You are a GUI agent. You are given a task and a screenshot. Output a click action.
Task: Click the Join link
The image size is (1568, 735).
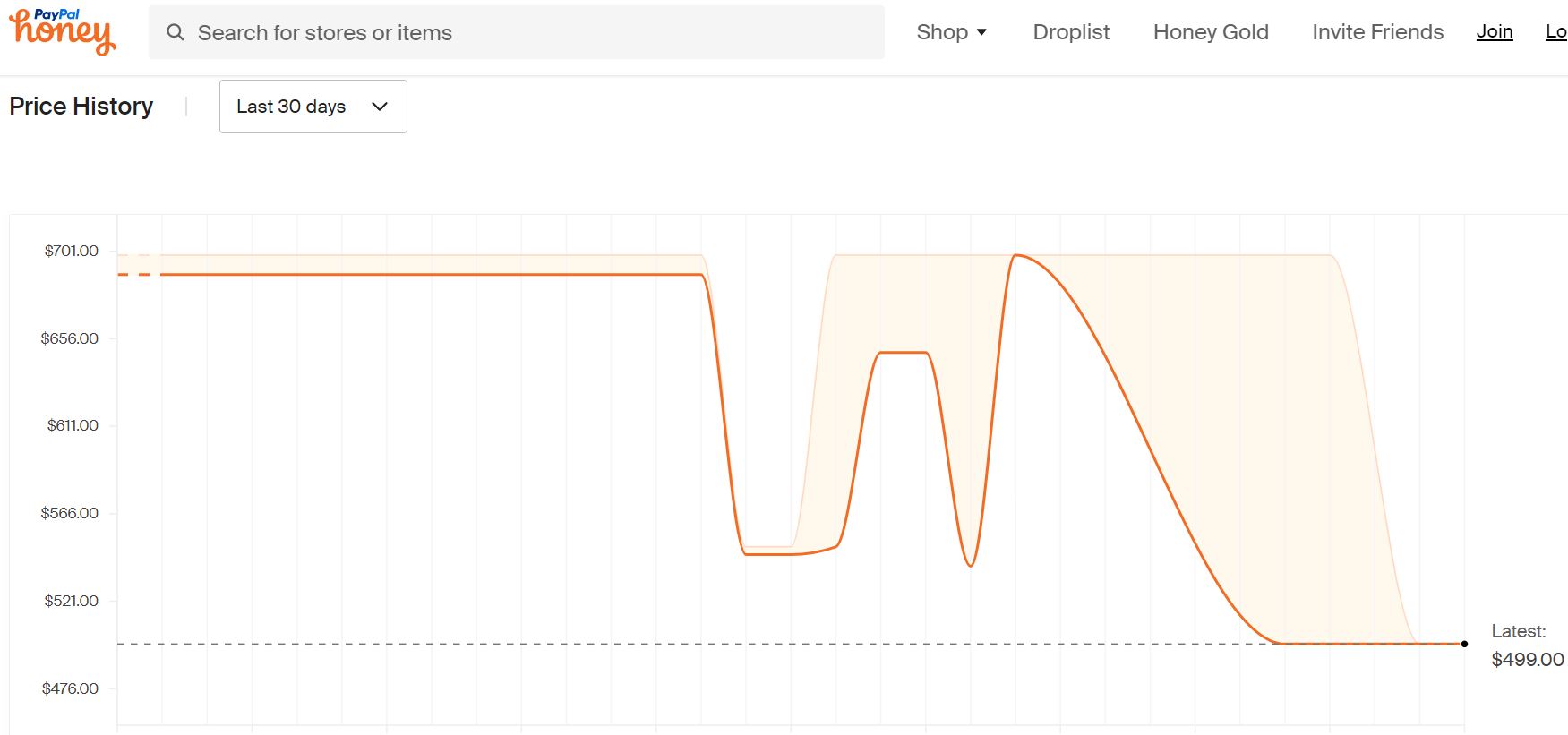1495,31
